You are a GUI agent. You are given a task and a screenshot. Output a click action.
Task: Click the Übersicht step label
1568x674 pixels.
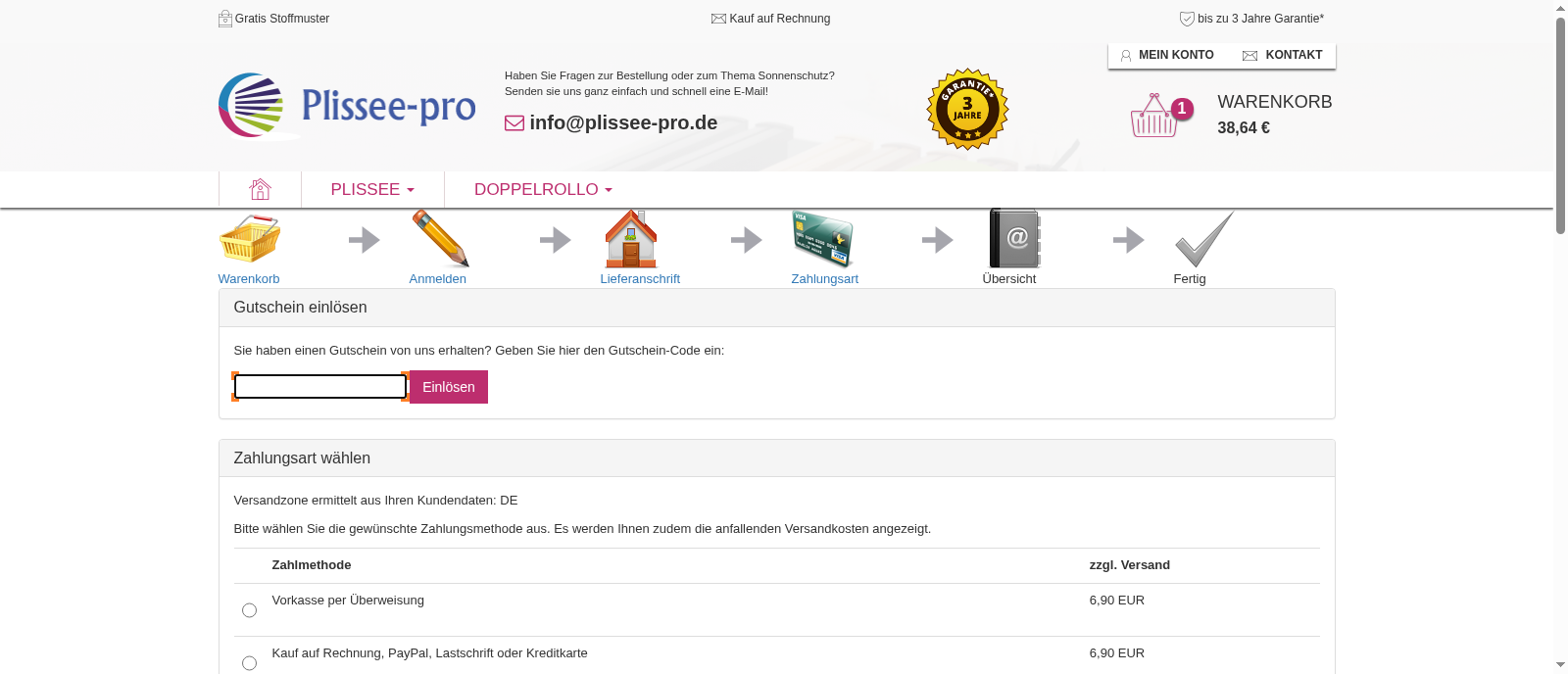1009,279
